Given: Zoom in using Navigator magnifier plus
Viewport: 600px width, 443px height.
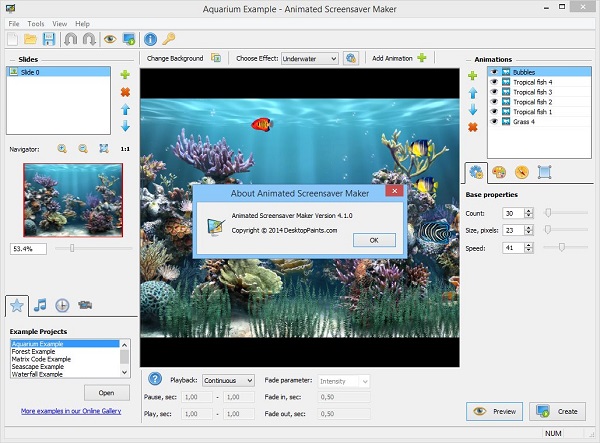Looking at the screenshot, I should [x=62, y=148].
